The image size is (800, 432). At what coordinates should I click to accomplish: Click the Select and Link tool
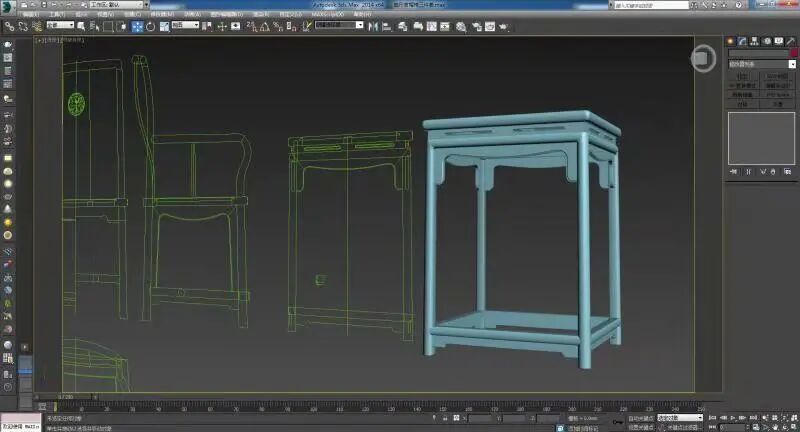point(9,26)
